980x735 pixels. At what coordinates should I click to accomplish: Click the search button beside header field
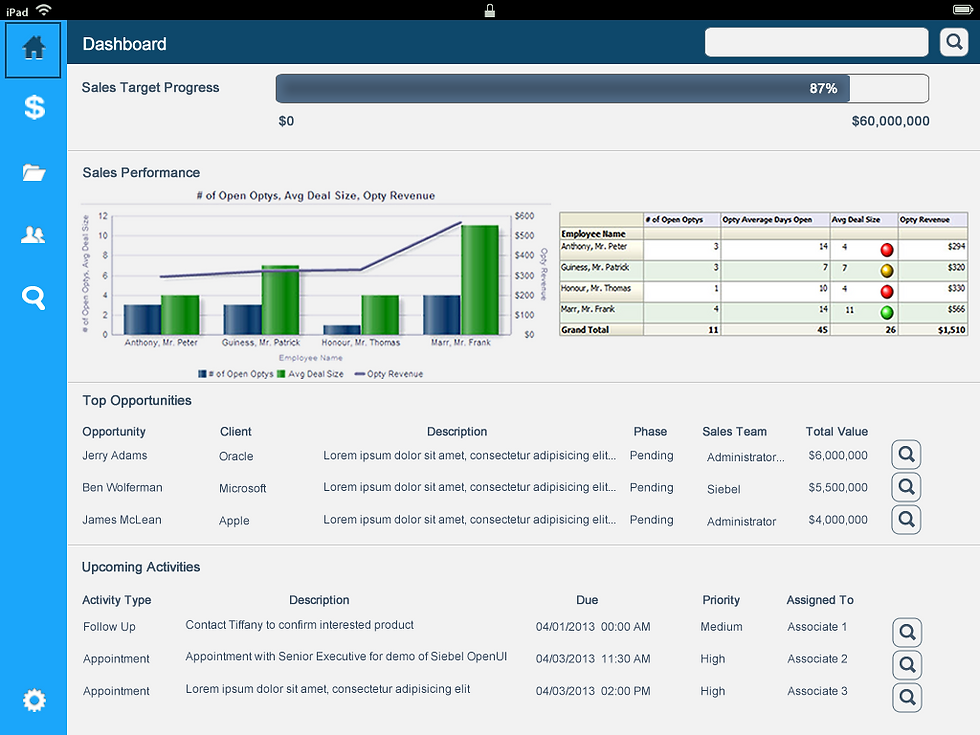pyautogui.click(x=954, y=42)
